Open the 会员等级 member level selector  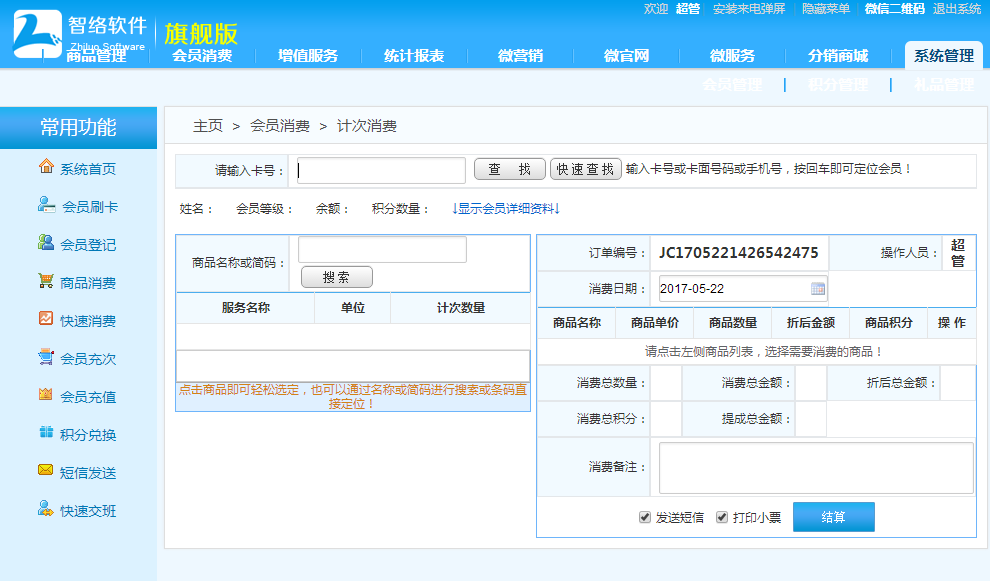(263, 210)
